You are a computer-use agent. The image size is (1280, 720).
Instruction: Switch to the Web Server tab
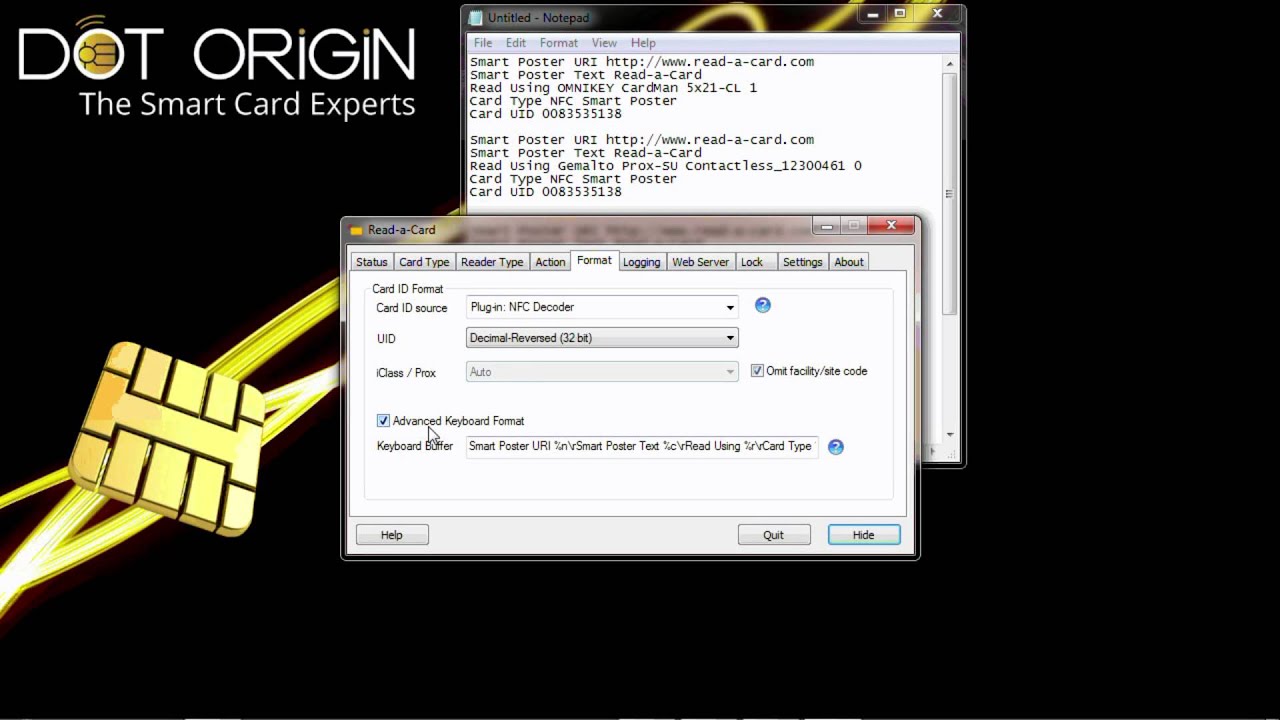coord(700,262)
